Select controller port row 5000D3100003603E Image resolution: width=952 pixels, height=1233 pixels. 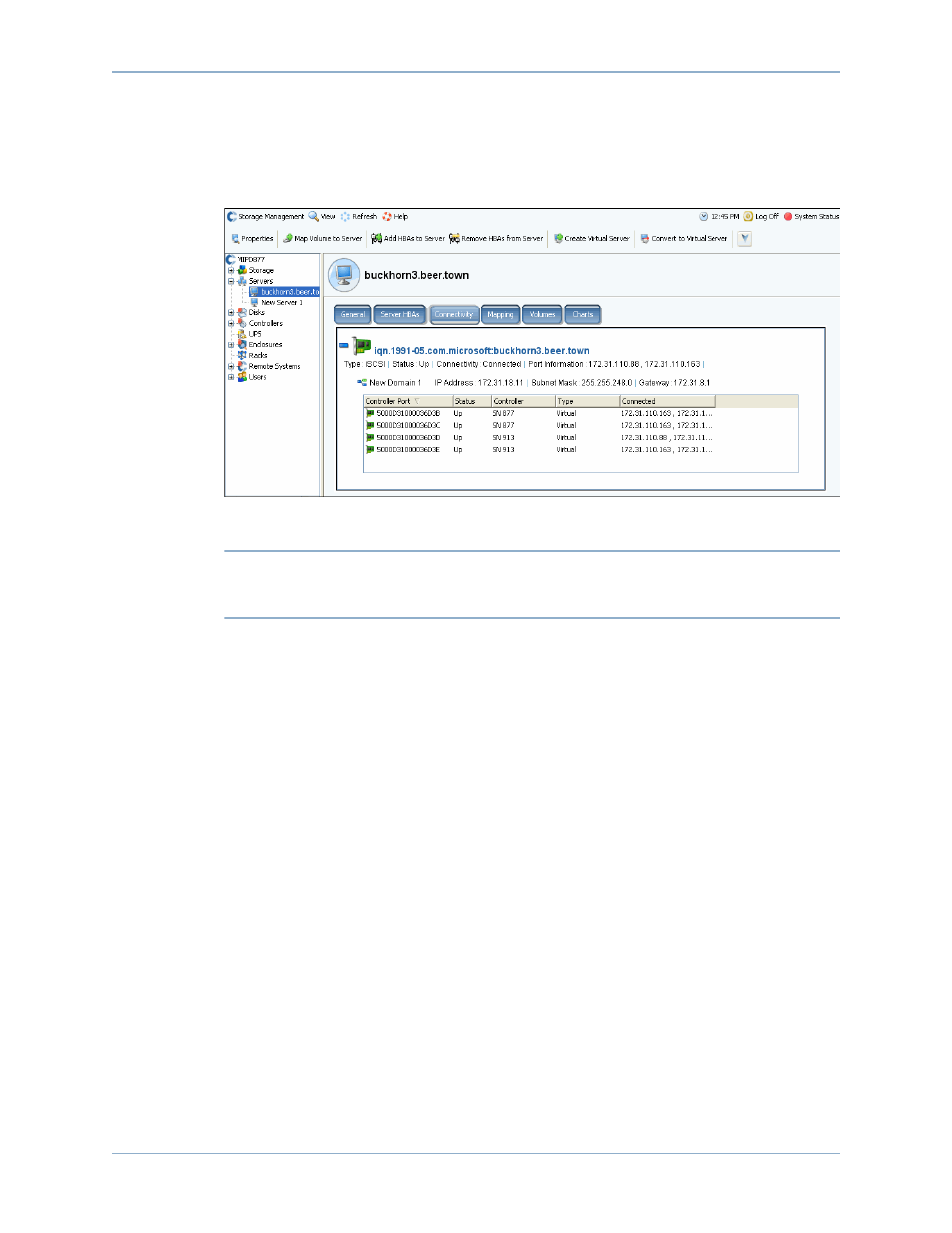(x=407, y=450)
